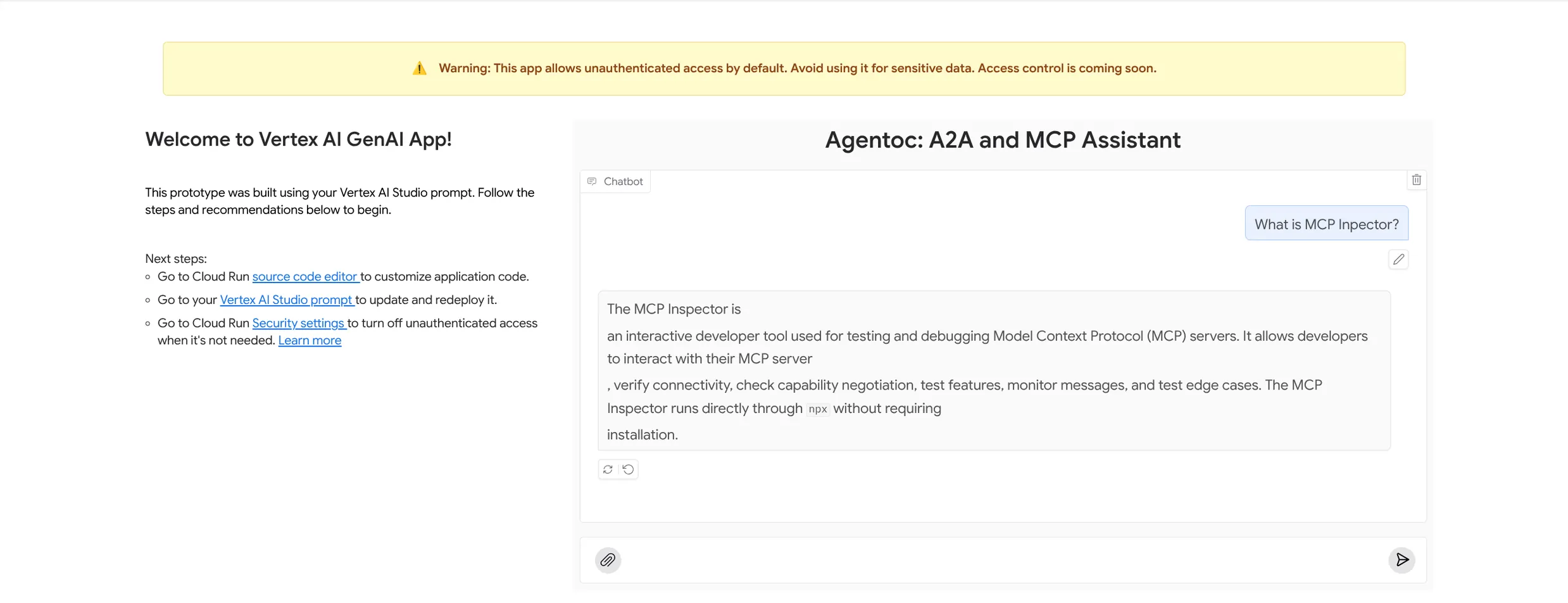Click the 'The MCP Inspector is' response line
The height and width of the screenshot is (603, 1568).
[674, 309]
